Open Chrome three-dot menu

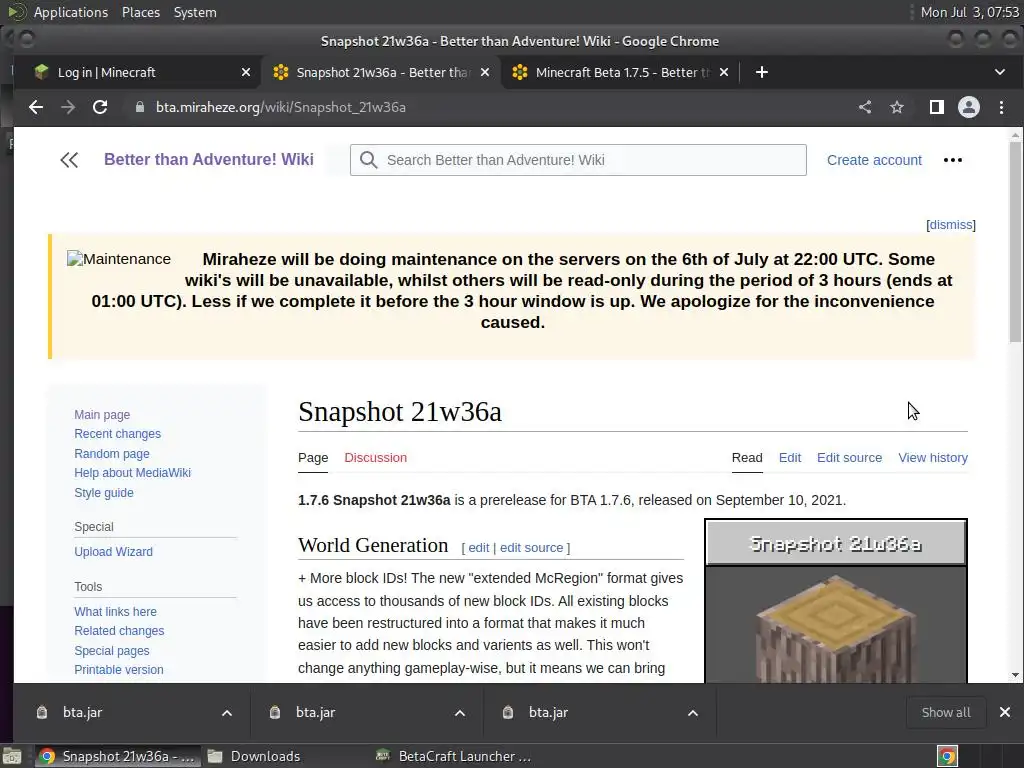coord(1001,107)
